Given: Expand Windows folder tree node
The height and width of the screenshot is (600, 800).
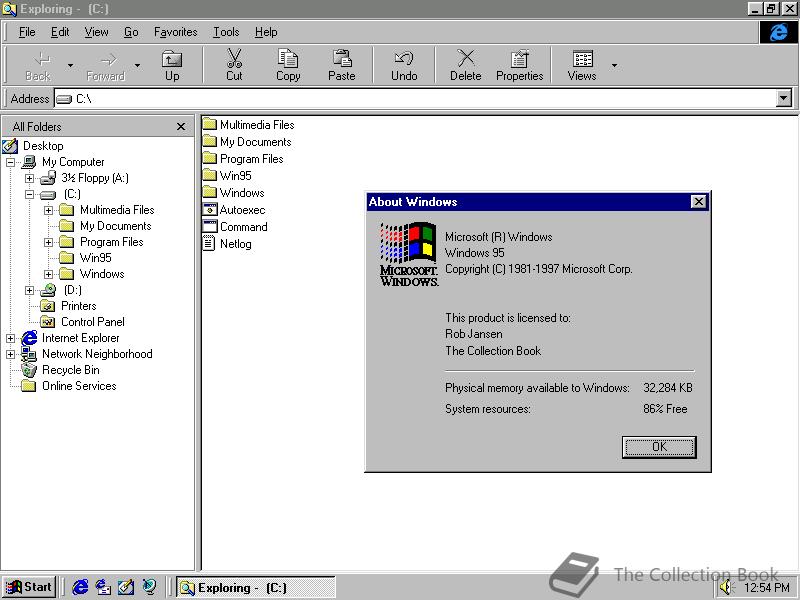Looking at the screenshot, I should [x=48, y=274].
